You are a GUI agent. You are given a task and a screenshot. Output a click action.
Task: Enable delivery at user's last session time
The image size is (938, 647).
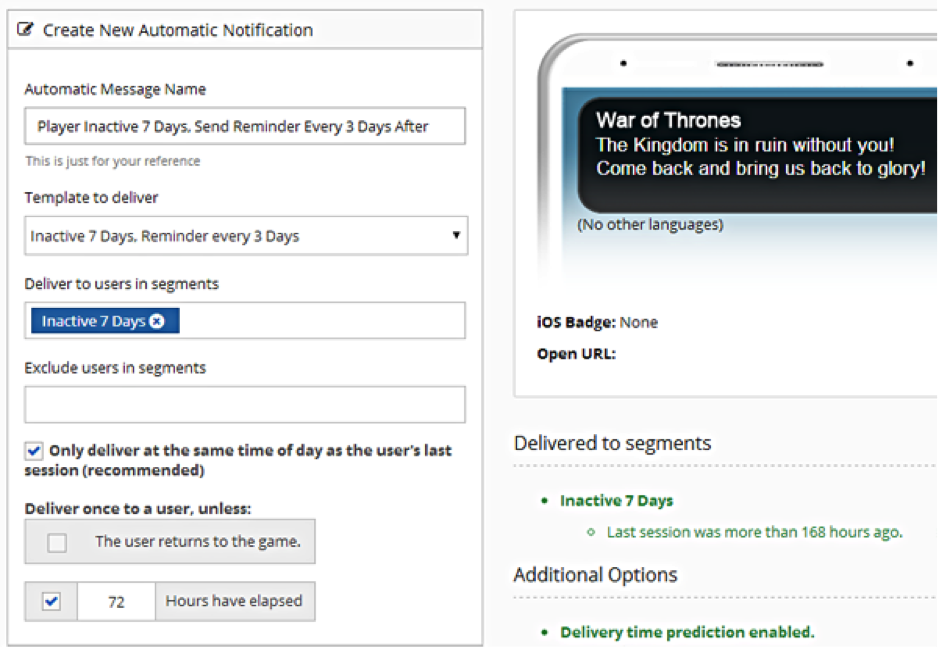[x=35, y=452]
